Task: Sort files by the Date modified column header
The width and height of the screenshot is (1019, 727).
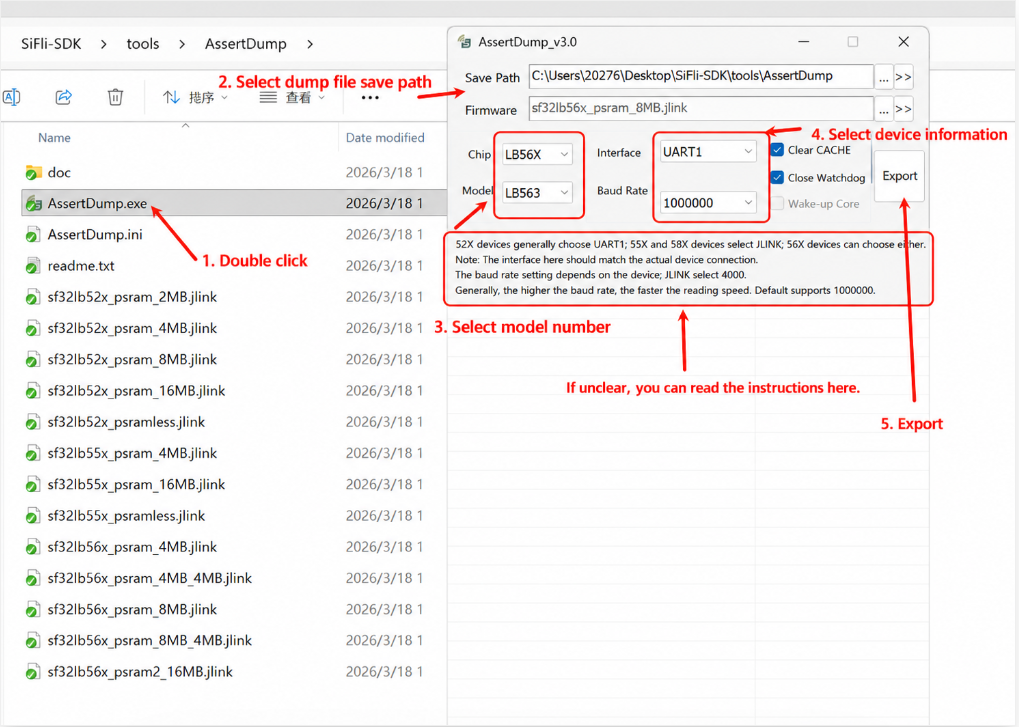Action: 385,138
